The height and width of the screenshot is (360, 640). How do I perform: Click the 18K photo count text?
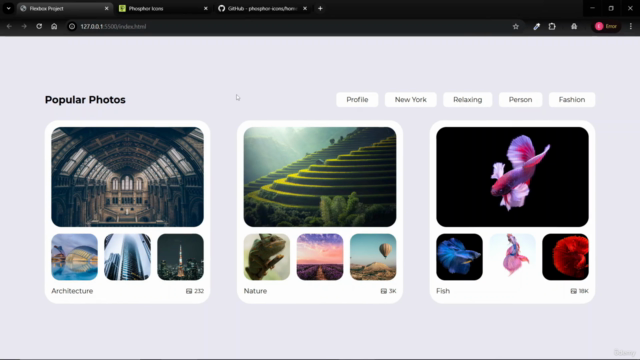[584, 291]
